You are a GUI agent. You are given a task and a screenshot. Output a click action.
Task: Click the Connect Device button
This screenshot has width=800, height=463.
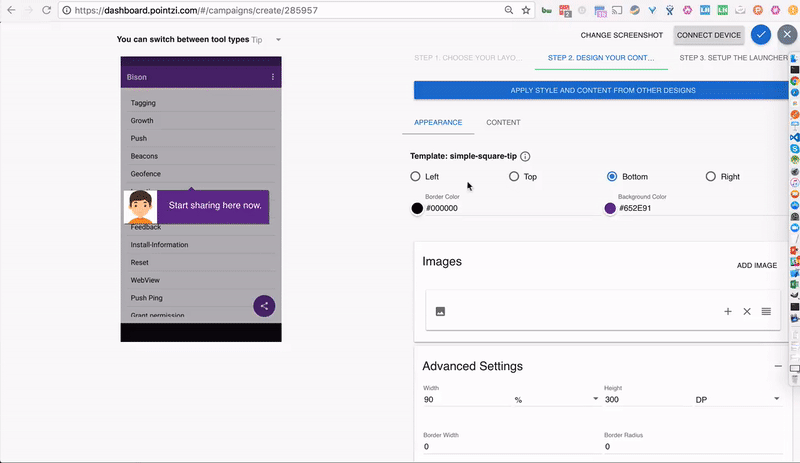(709, 35)
